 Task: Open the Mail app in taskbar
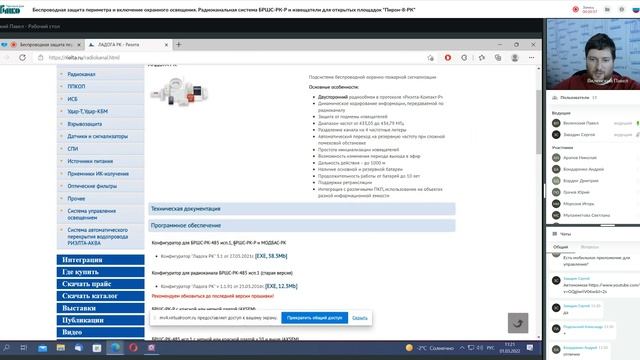point(42,348)
